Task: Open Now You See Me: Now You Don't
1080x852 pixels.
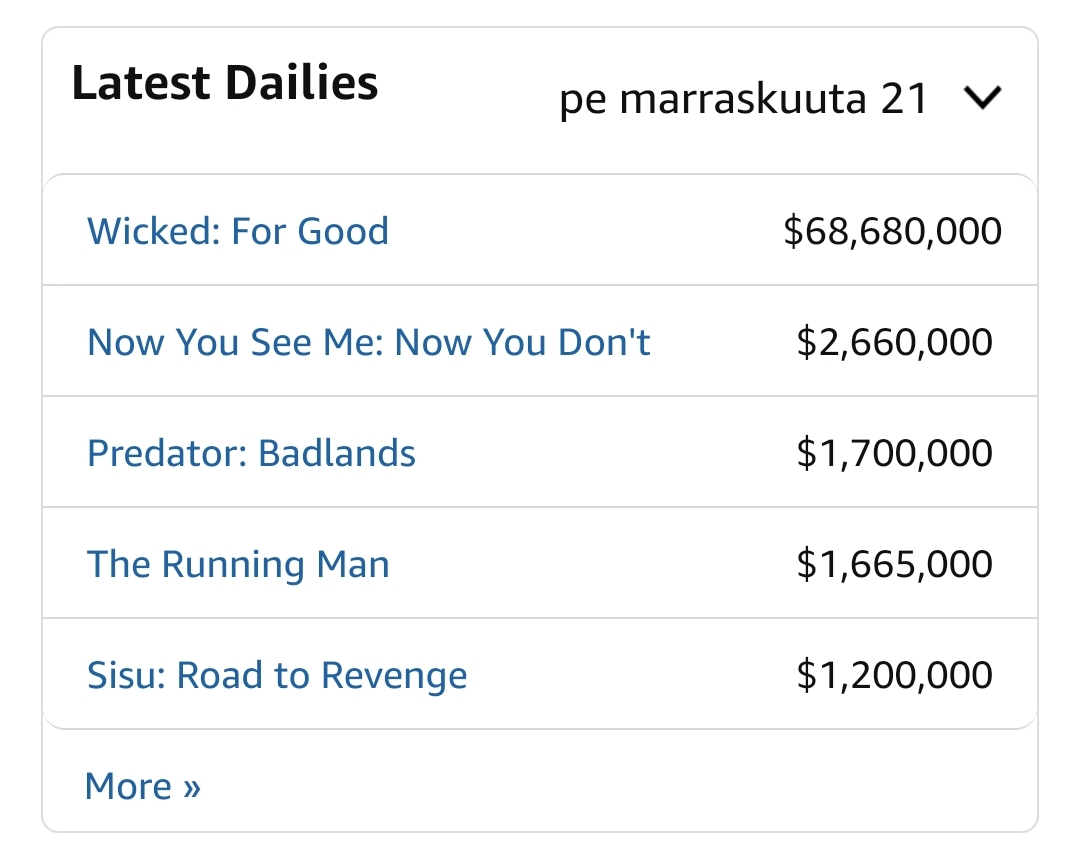Action: (369, 342)
